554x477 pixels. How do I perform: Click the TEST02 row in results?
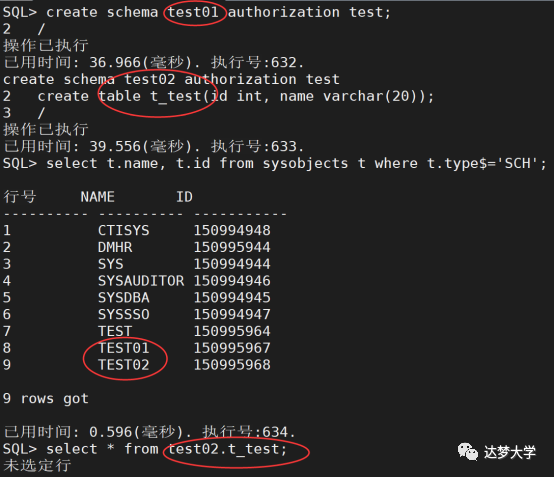(x=137, y=365)
